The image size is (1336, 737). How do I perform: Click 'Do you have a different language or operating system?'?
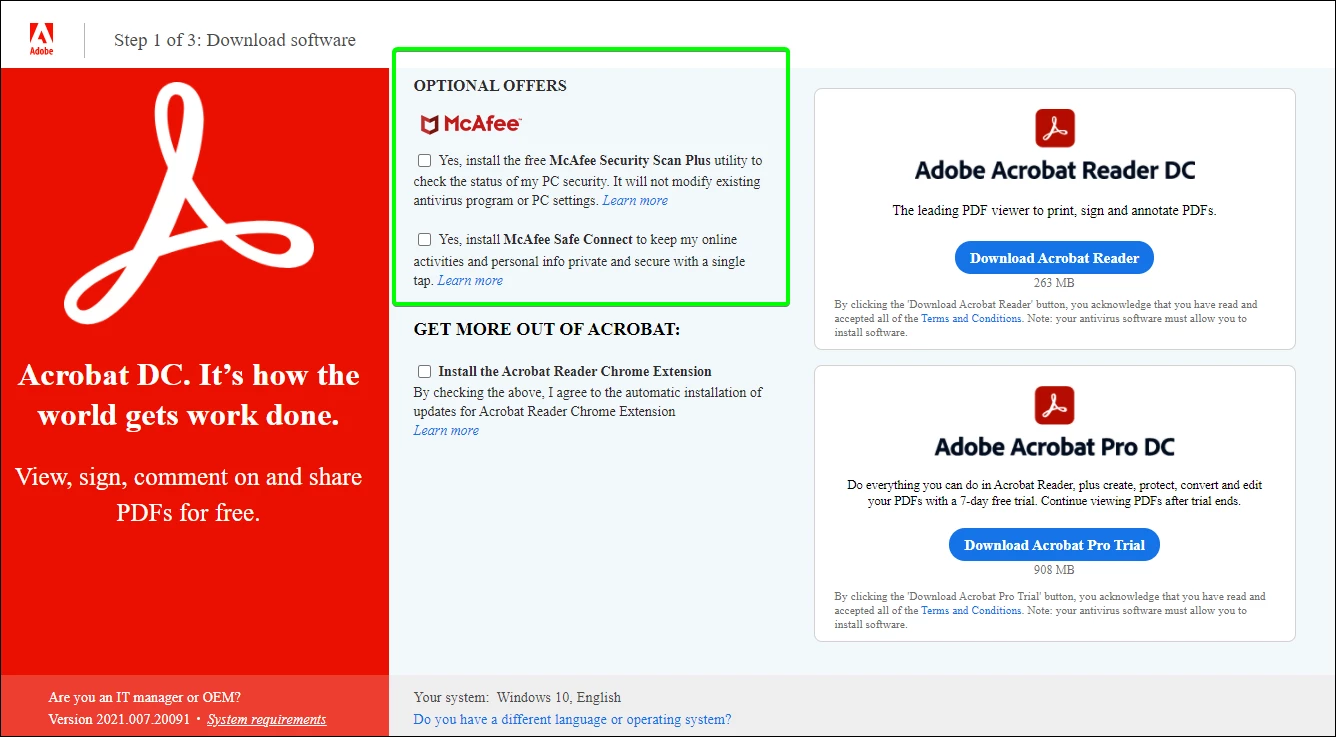coord(572,719)
